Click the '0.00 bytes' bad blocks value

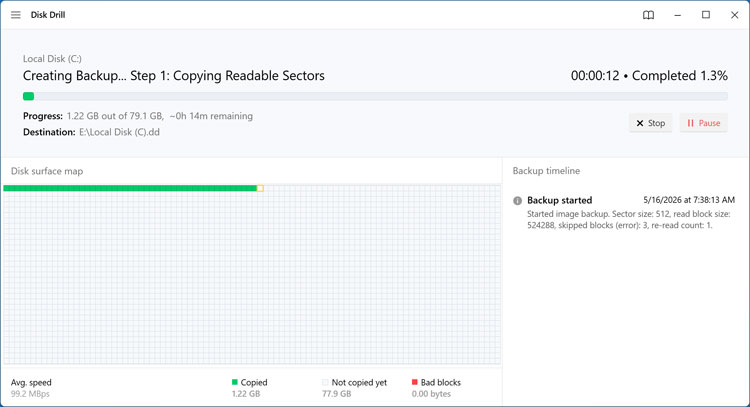coord(431,394)
